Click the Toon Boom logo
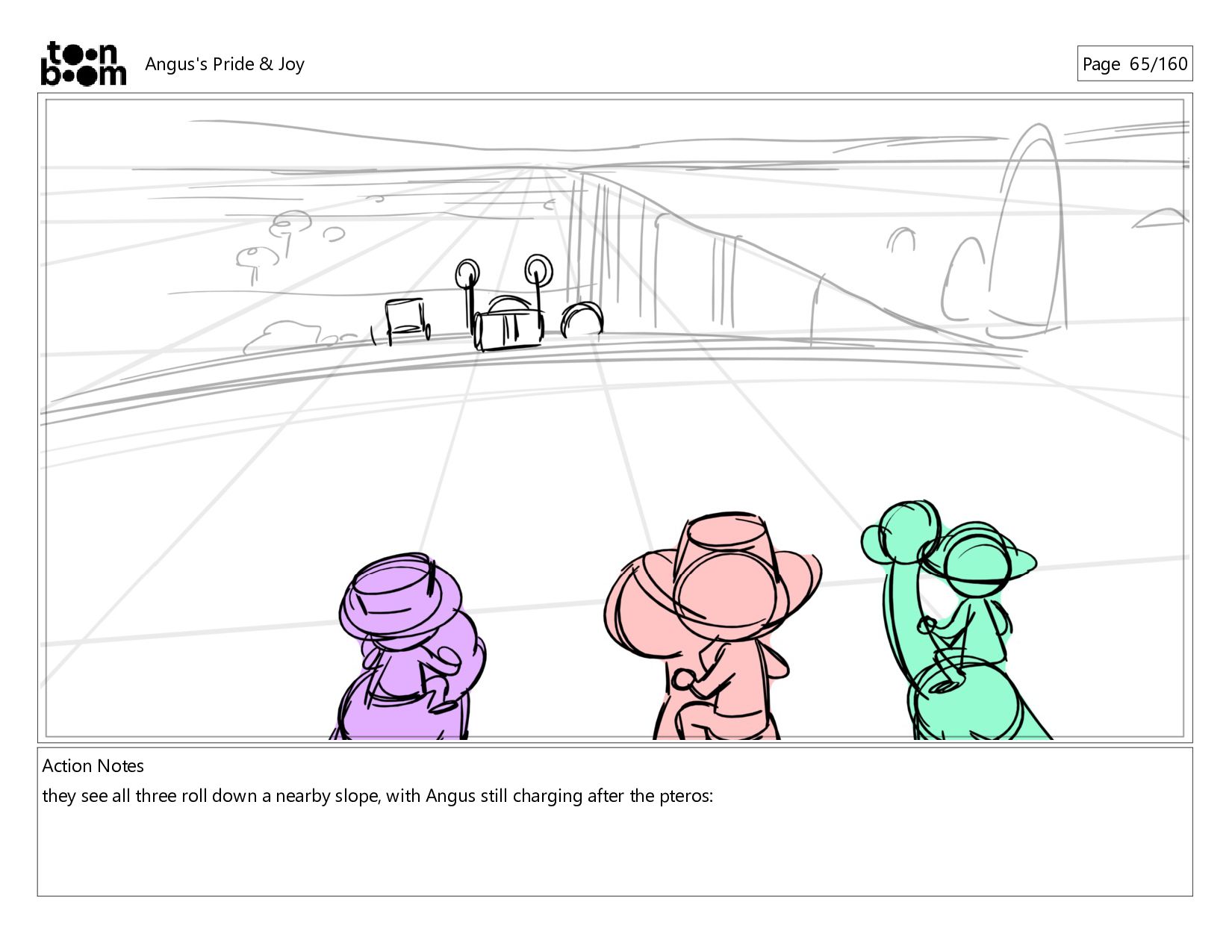 point(83,63)
